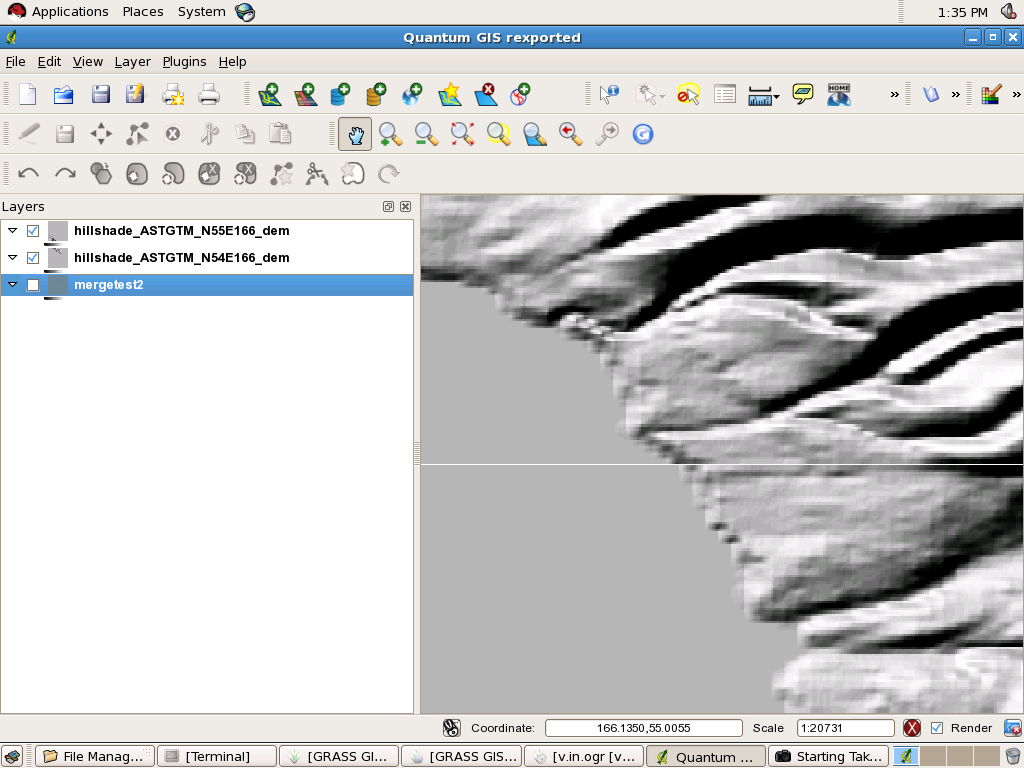Image resolution: width=1024 pixels, height=768 pixels.
Task: Click the Zoom In magnifier tool
Action: [390, 134]
